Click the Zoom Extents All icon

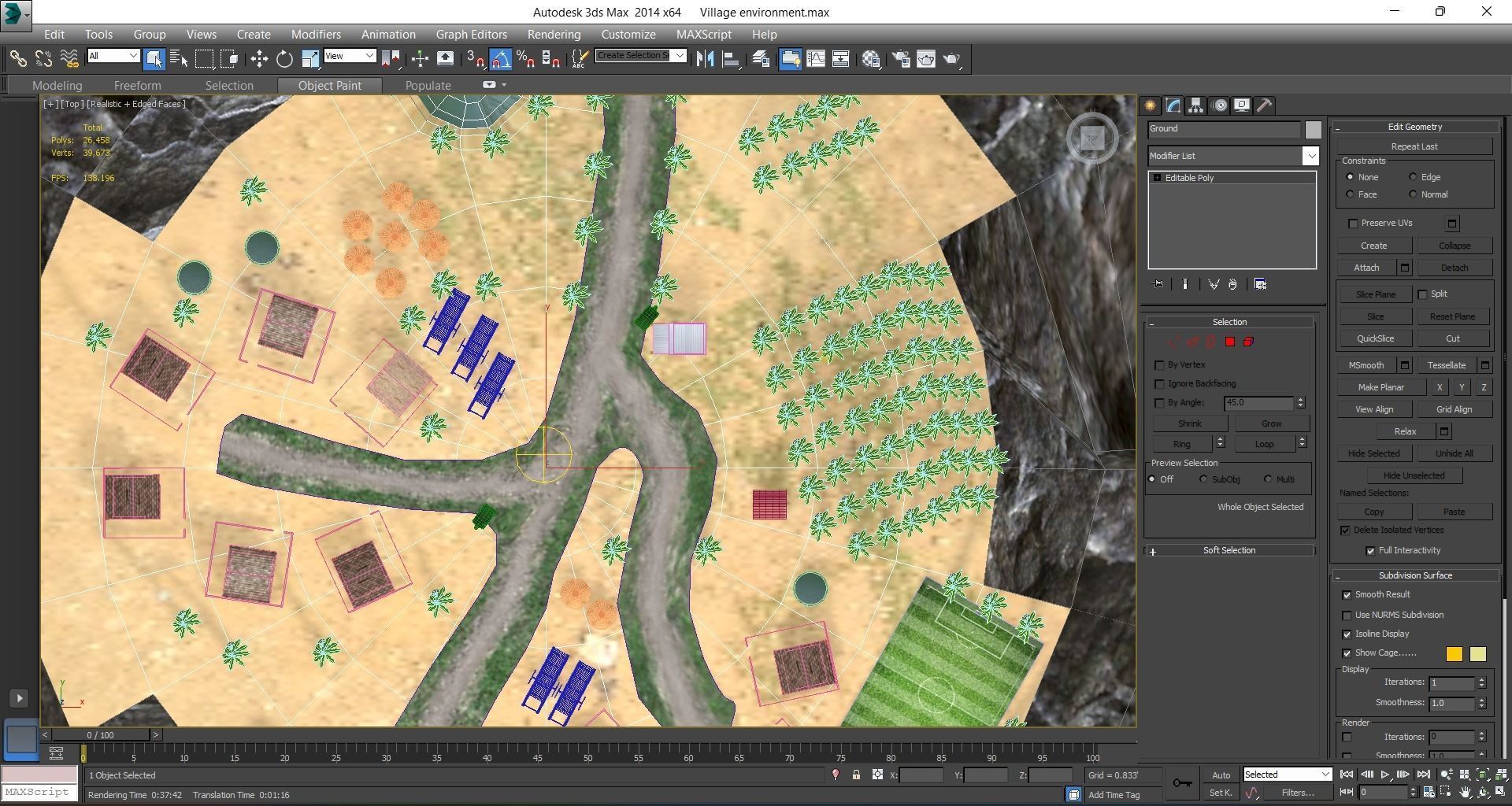tap(1500, 775)
